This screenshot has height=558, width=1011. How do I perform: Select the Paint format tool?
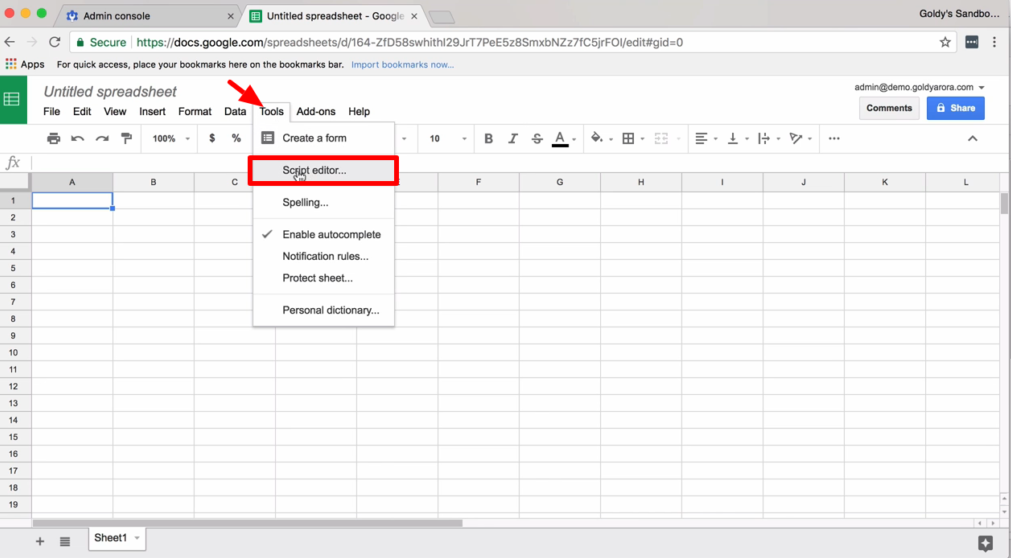pos(126,138)
